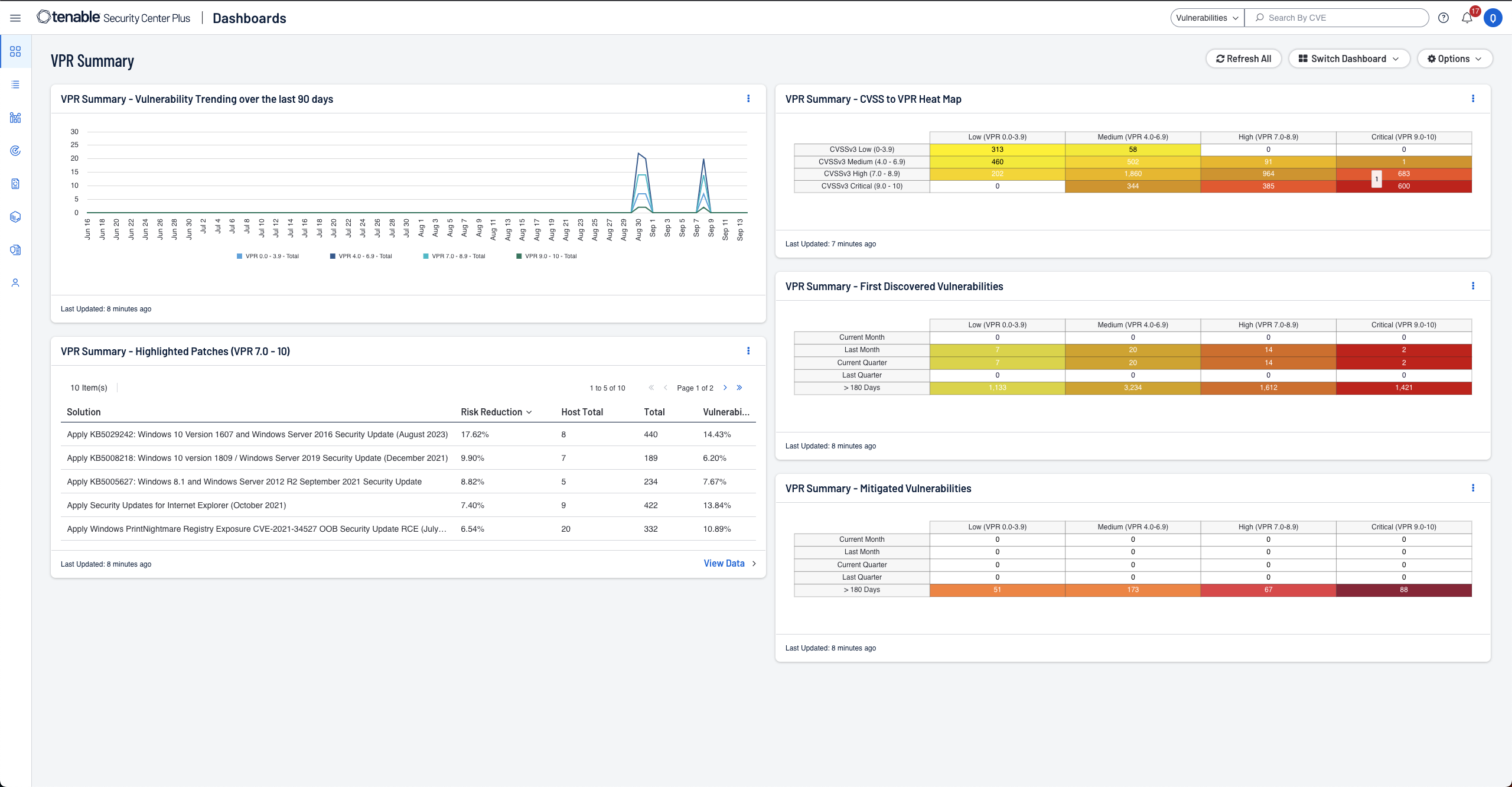This screenshot has width=1512, height=787.
Task: Open the notifications bell icon
Action: point(1467,18)
